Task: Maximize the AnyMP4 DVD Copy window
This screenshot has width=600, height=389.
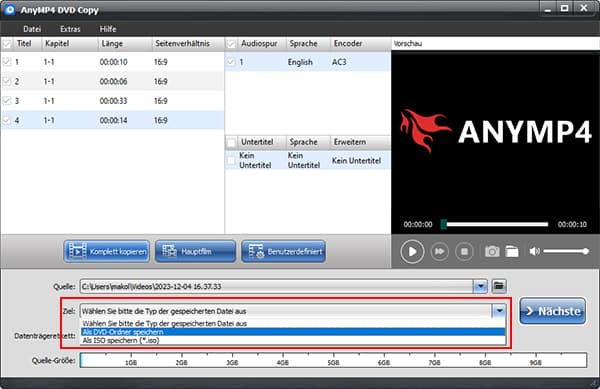Action: (x=564, y=8)
